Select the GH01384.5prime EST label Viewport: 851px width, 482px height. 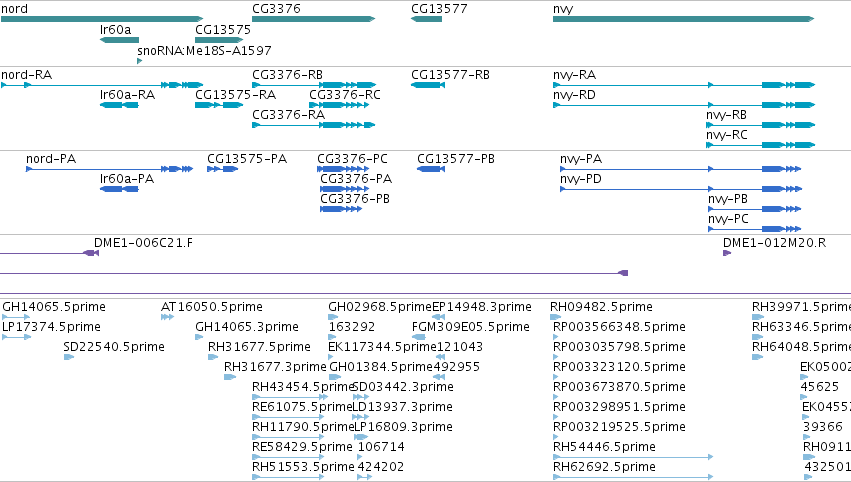click(x=381, y=367)
